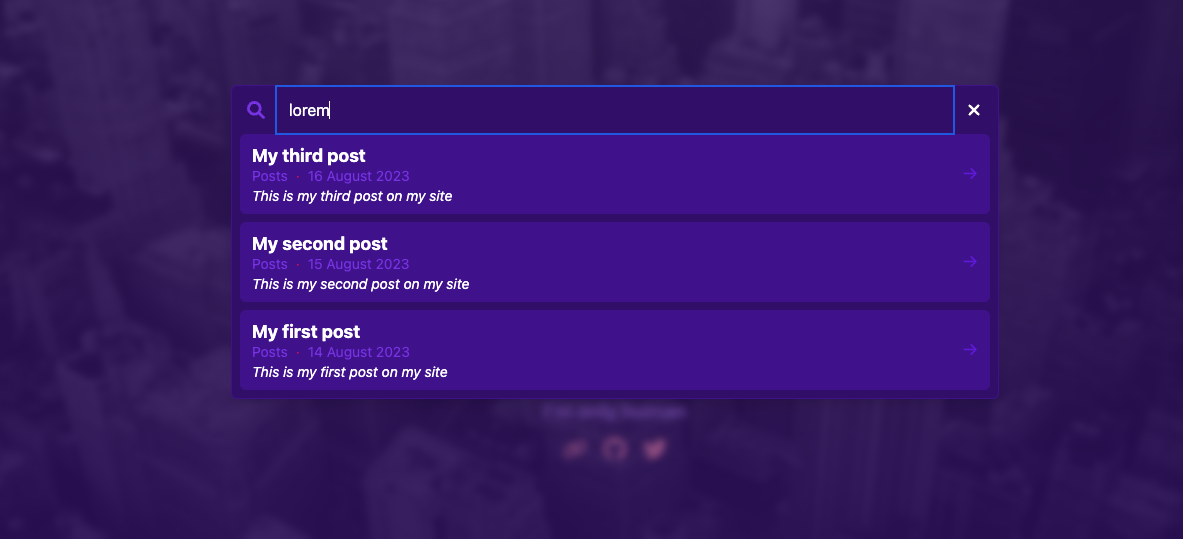This screenshot has width=1183, height=539.
Task: Click the arrow icon on first post result
Action: point(969,350)
